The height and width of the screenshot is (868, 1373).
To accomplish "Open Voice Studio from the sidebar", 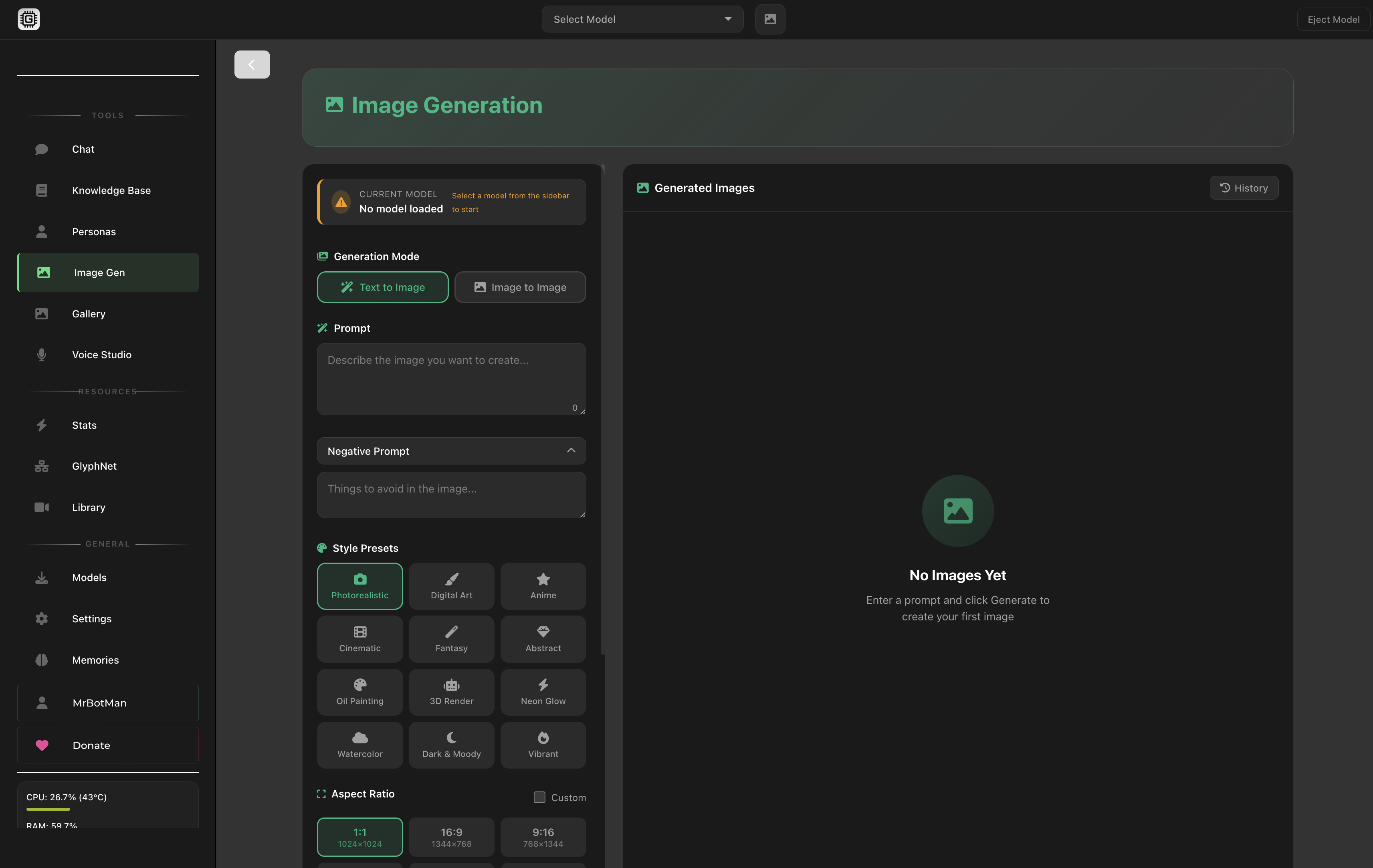I will pos(101,355).
